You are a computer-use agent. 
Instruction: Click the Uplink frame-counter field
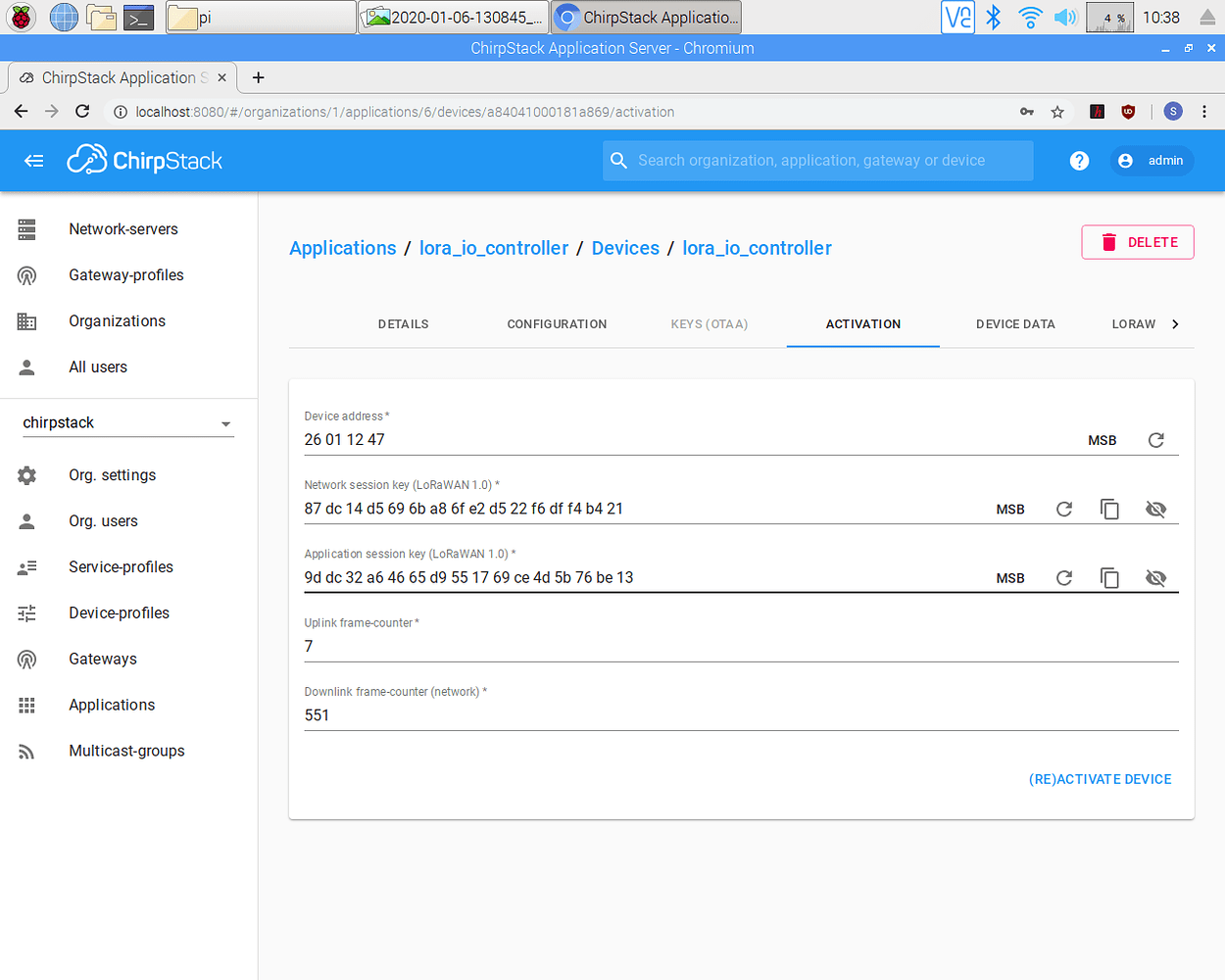tap(741, 646)
